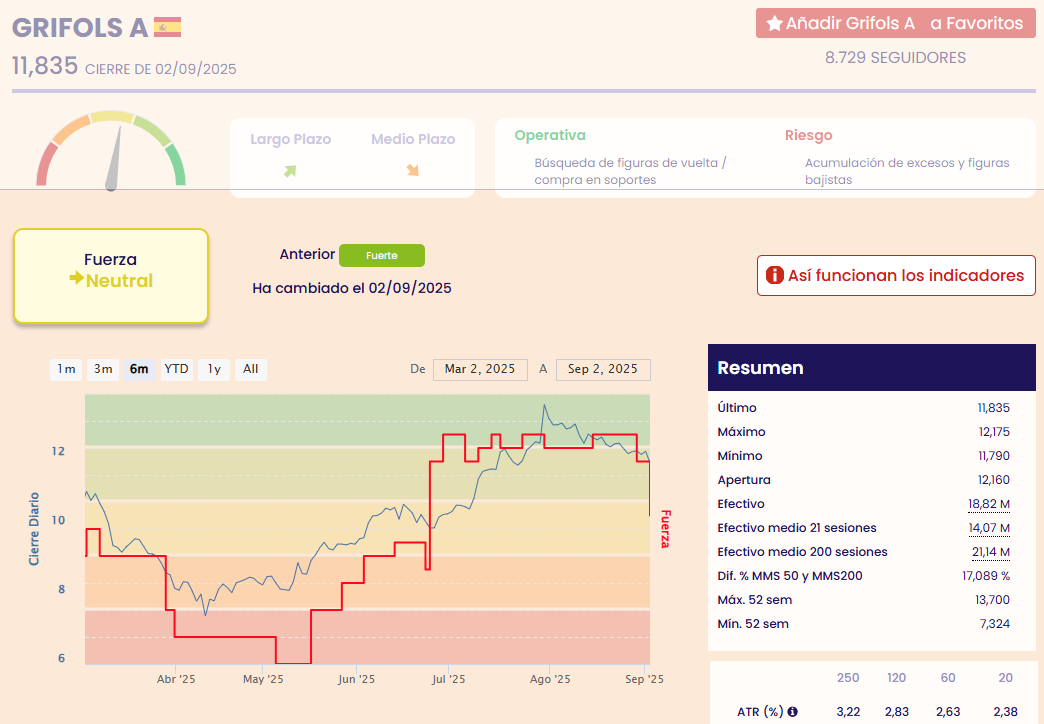This screenshot has width=1044, height=724.
Task: Click the risk gauge needle indicator
Action: [x=115, y=160]
